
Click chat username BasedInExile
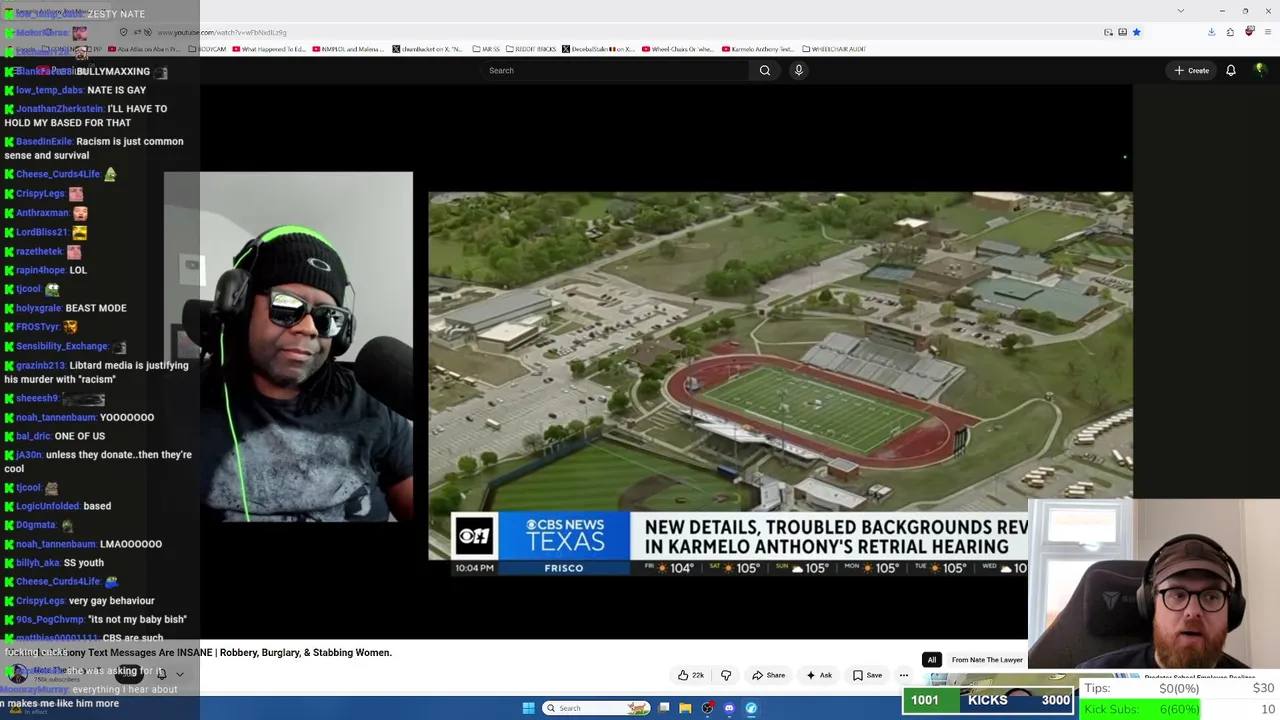point(44,142)
